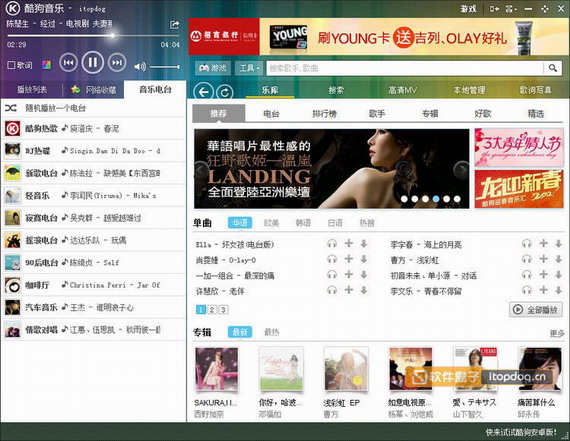Go back with the back arrow
Screen dimensions: 570x441
tap(203, 92)
